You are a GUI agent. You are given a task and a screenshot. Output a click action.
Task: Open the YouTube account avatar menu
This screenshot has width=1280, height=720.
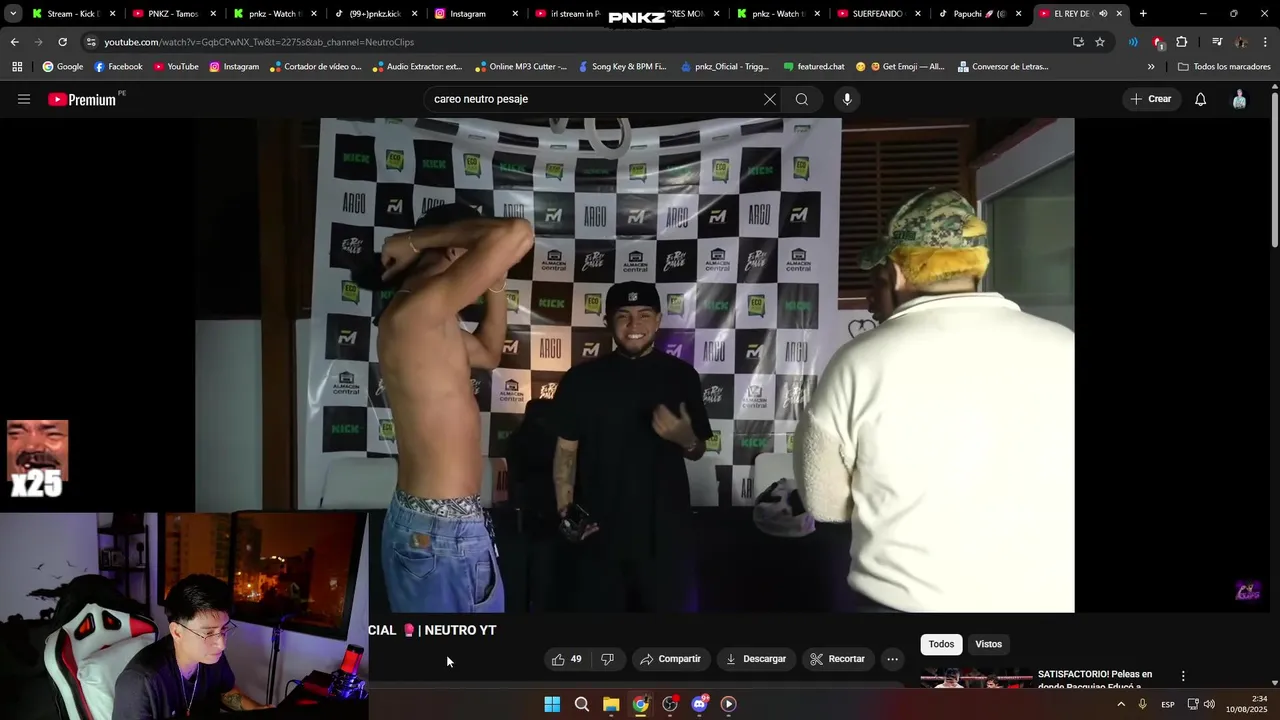(1239, 99)
